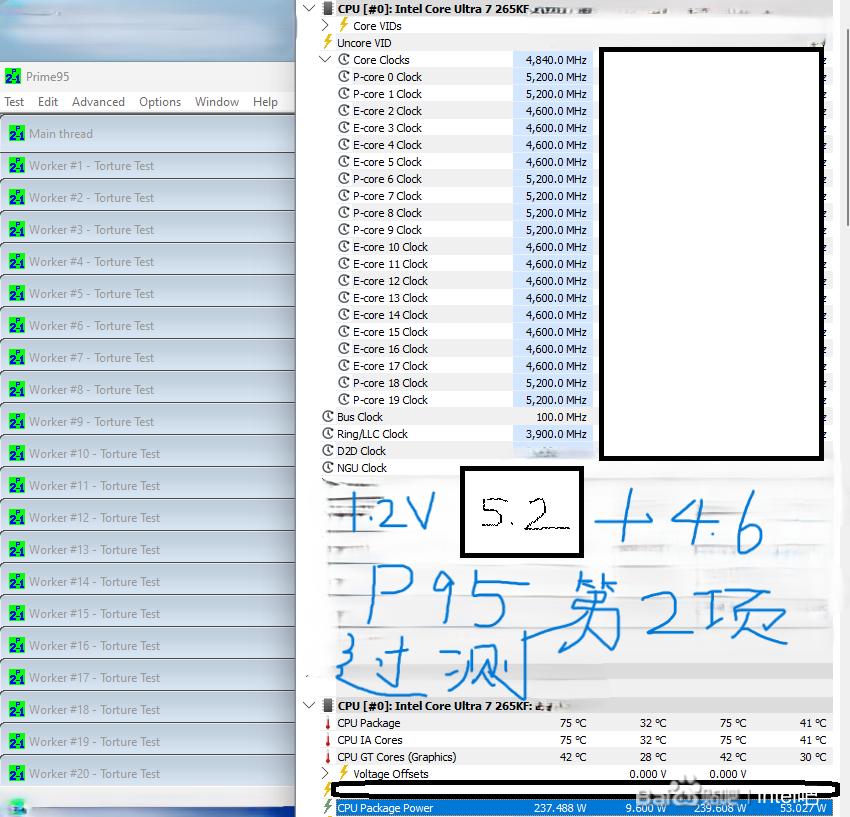Screen dimensions: 850x817
Task: Click the Worker #10 Torture Test icon
Action: tap(17, 453)
